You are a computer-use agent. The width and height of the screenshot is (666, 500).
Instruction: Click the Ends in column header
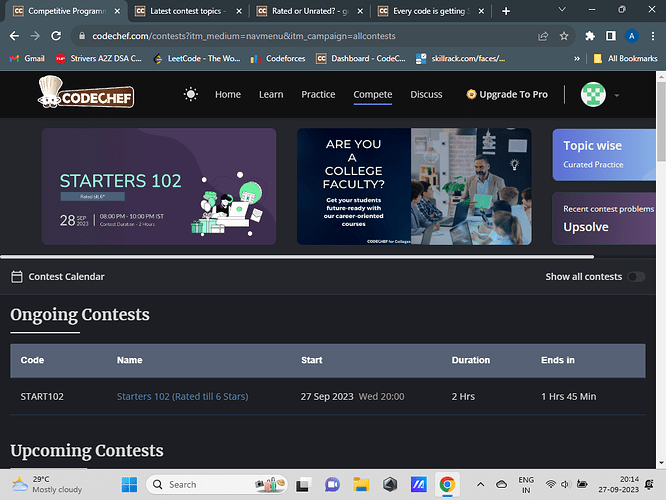[558, 360]
